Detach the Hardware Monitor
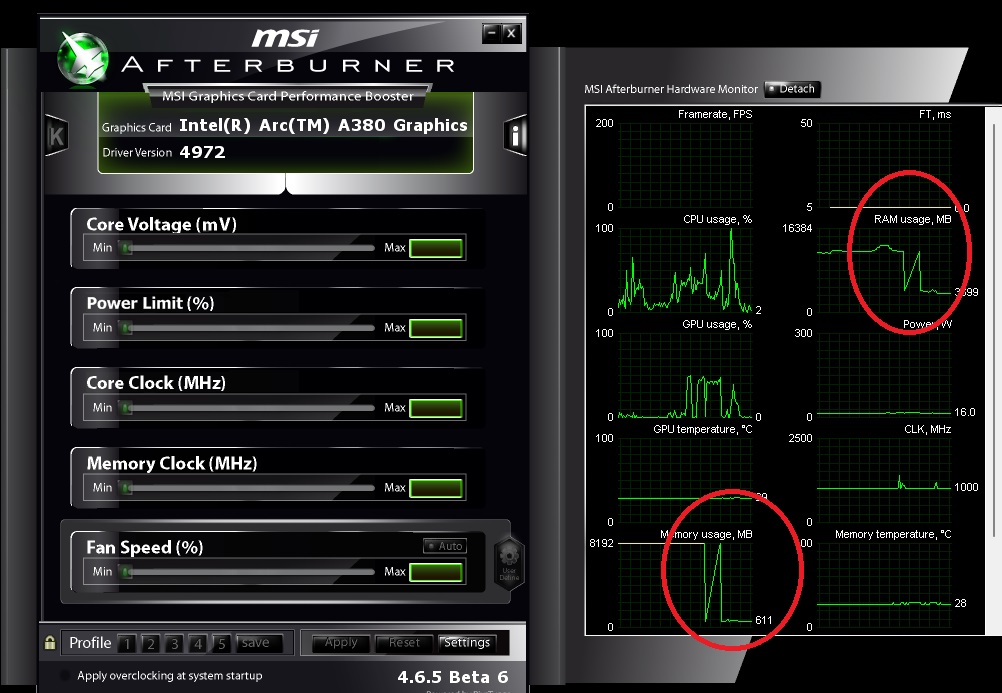This screenshot has width=1002, height=693. tap(792, 89)
